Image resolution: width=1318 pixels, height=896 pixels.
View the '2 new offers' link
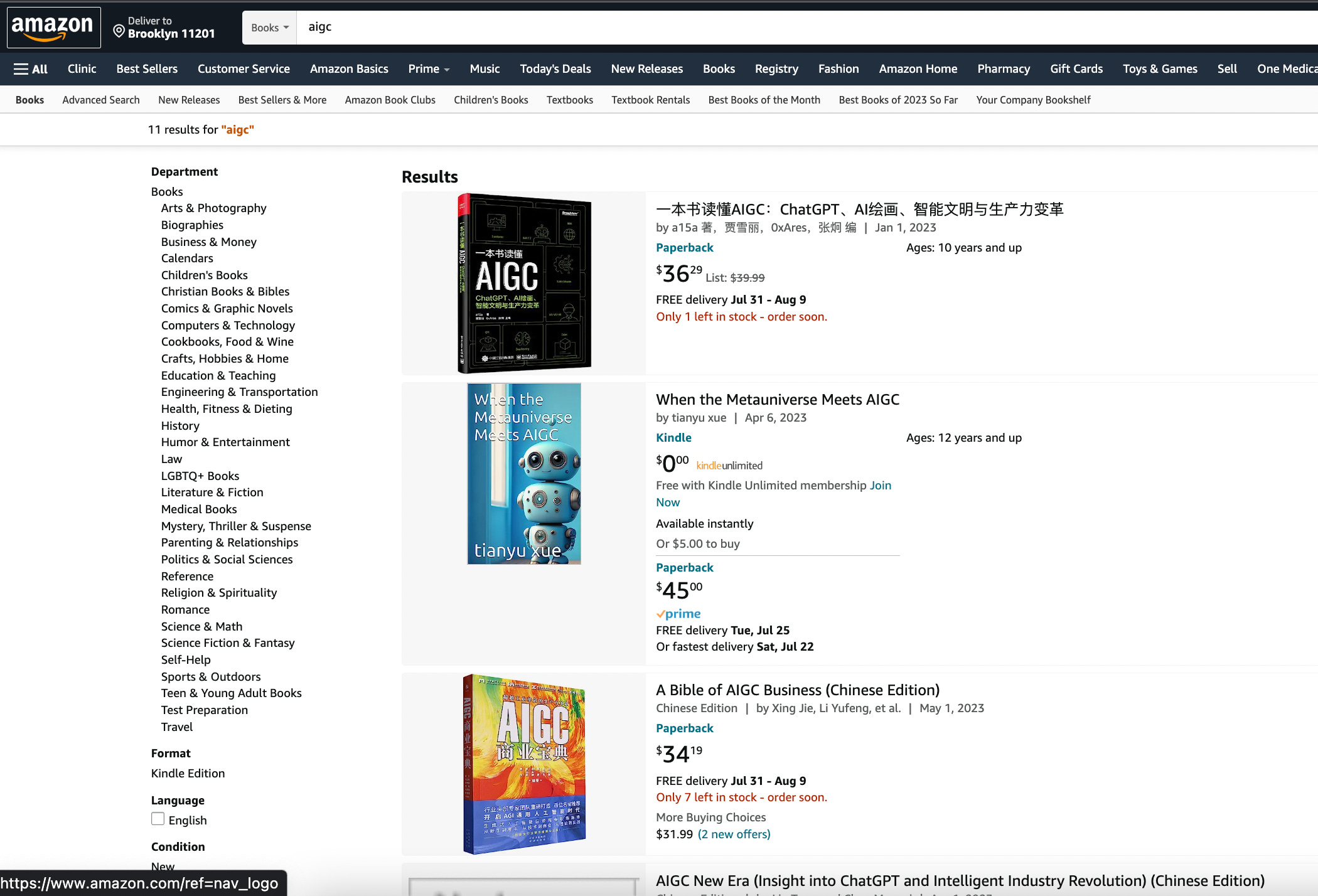pyautogui.click(x=734, y=834)
